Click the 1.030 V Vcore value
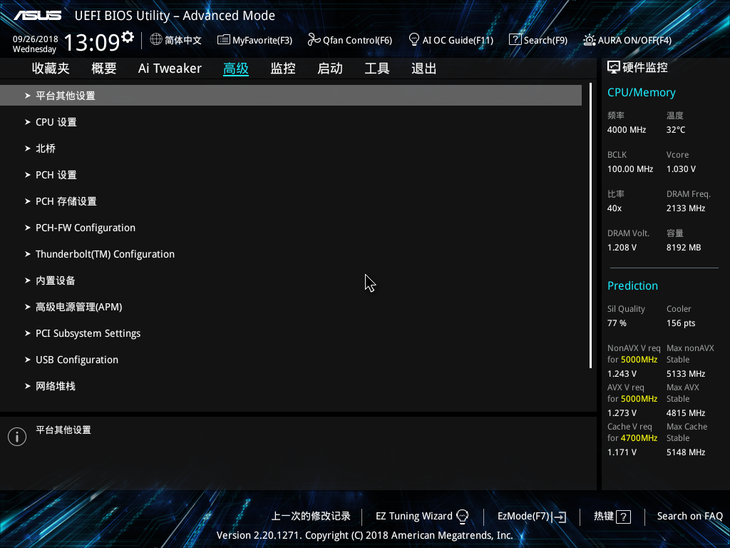Screen dimensions: 730x548 click(681, 169)
